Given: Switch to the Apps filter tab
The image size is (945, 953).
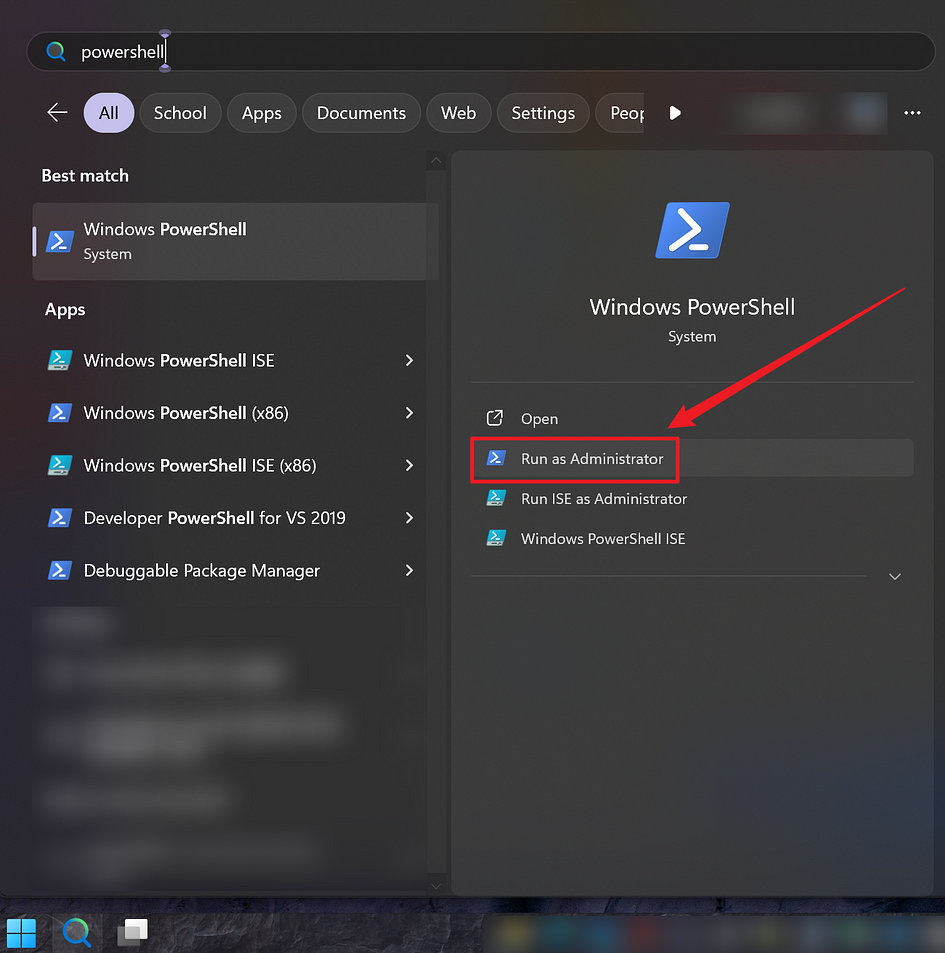Looking at the screenshot, I should [x=261, y=113].
